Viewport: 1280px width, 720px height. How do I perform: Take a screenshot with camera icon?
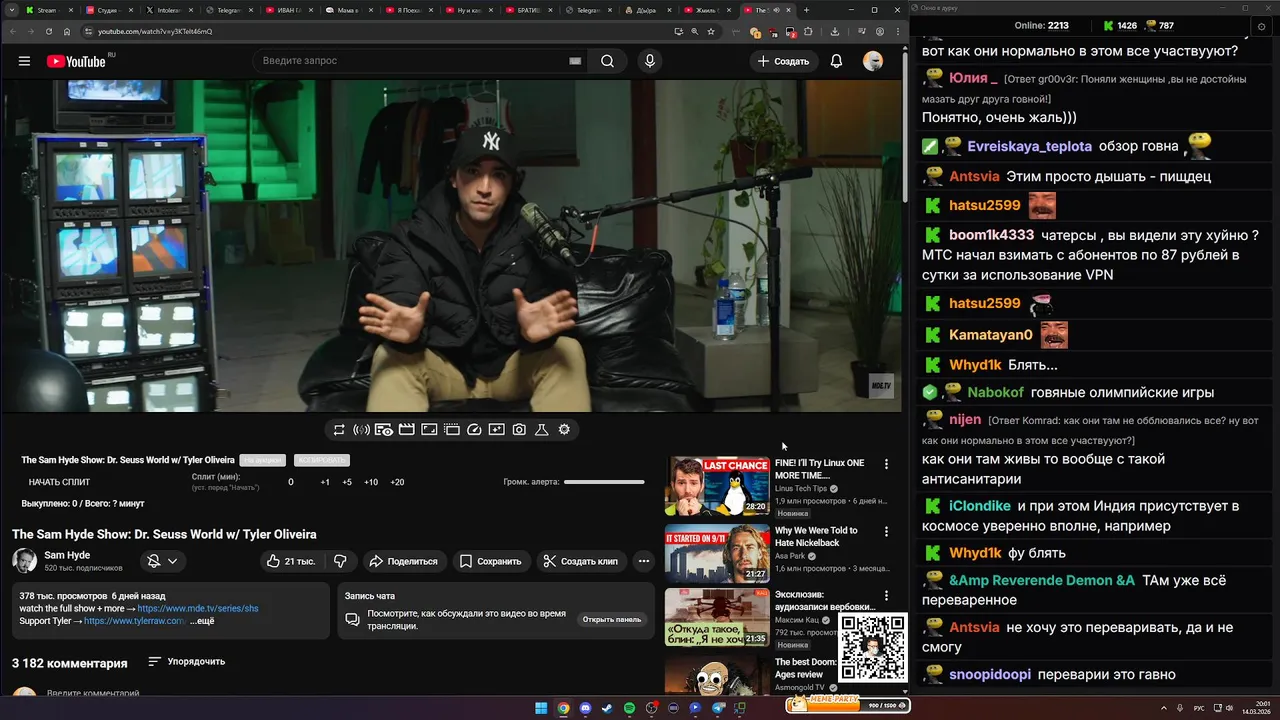519,429
